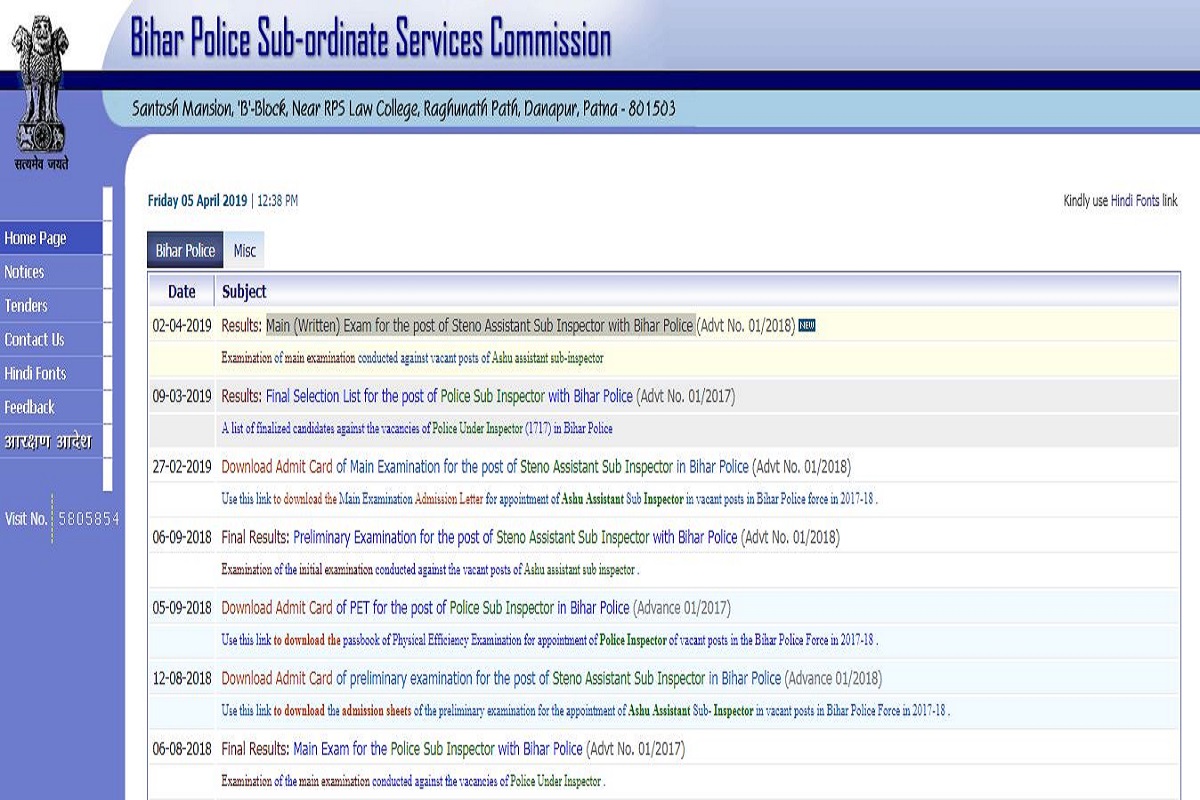The image size is (1200, 800).
Task: Click 'Use this link' for Physical Efficiency Examination passbook
Action: click(246, 639)
